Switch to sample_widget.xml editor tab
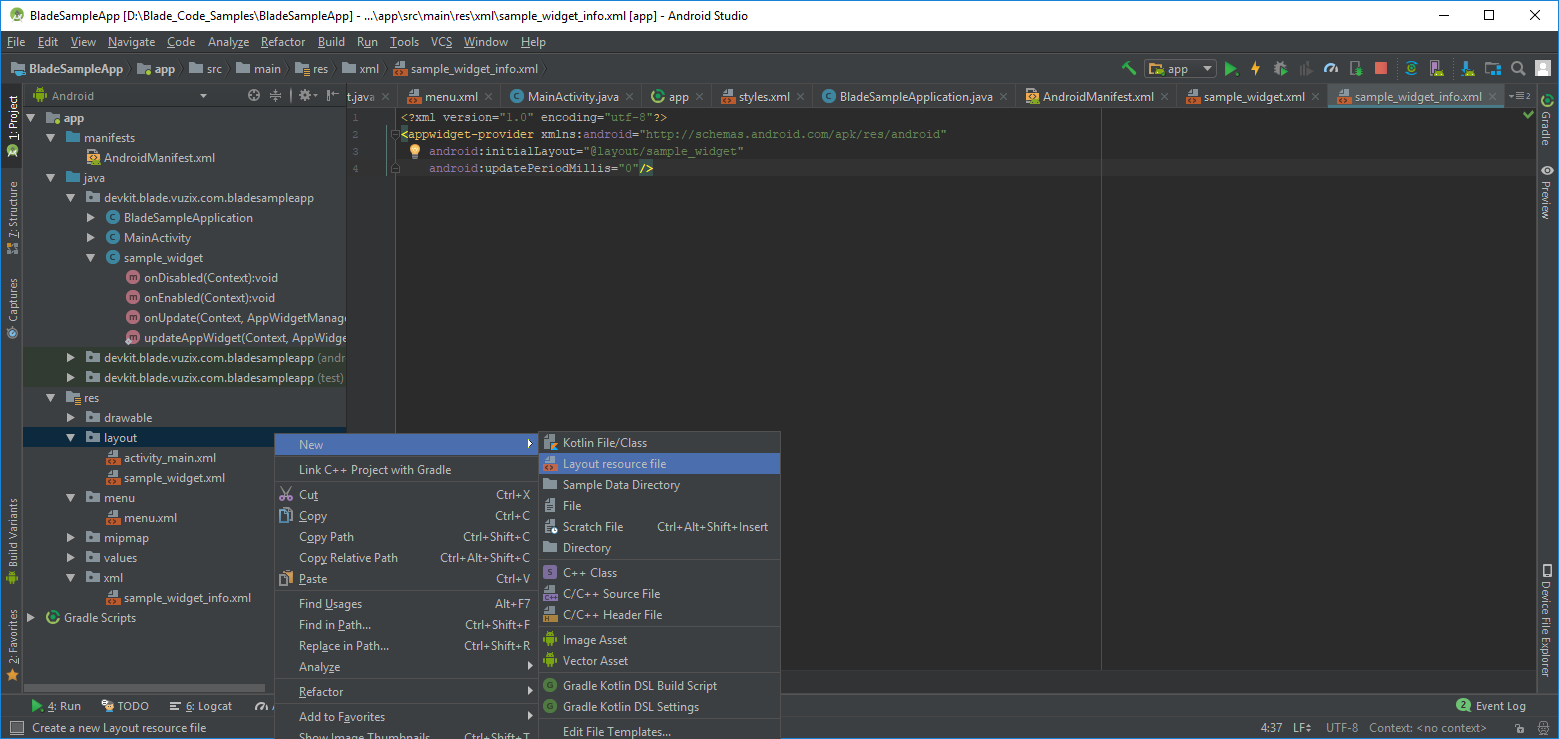Image resolution: width=1559 pixels, height=739 pixels. point(1254,97)
